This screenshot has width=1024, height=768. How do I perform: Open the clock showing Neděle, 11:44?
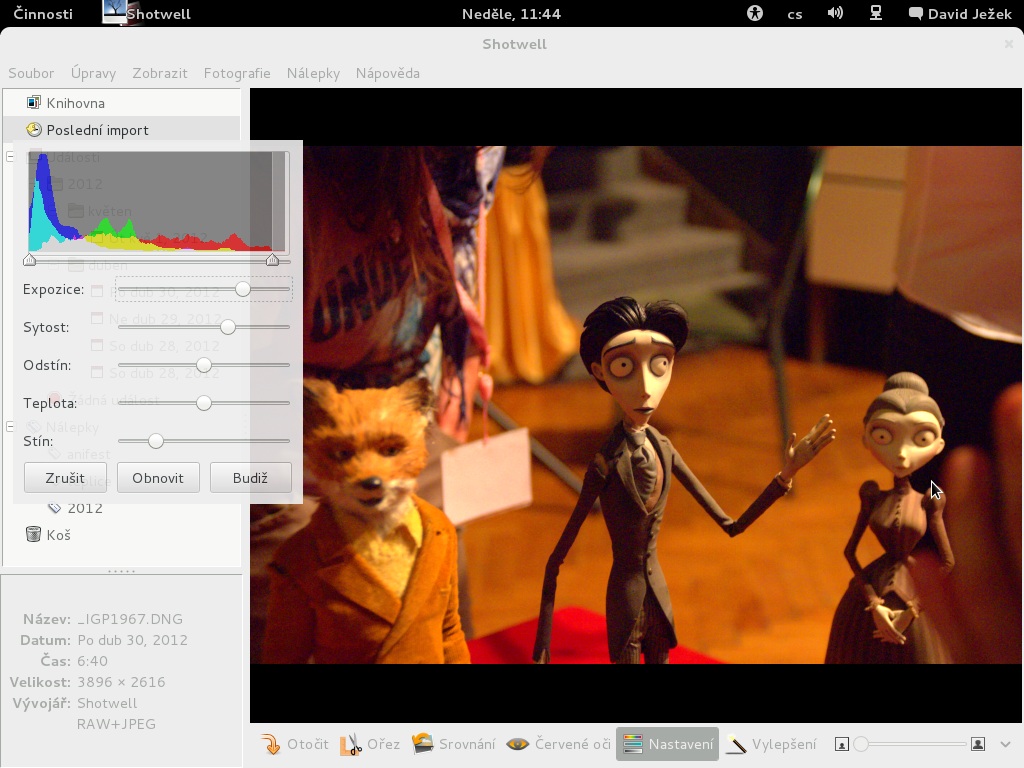(511, 14)
